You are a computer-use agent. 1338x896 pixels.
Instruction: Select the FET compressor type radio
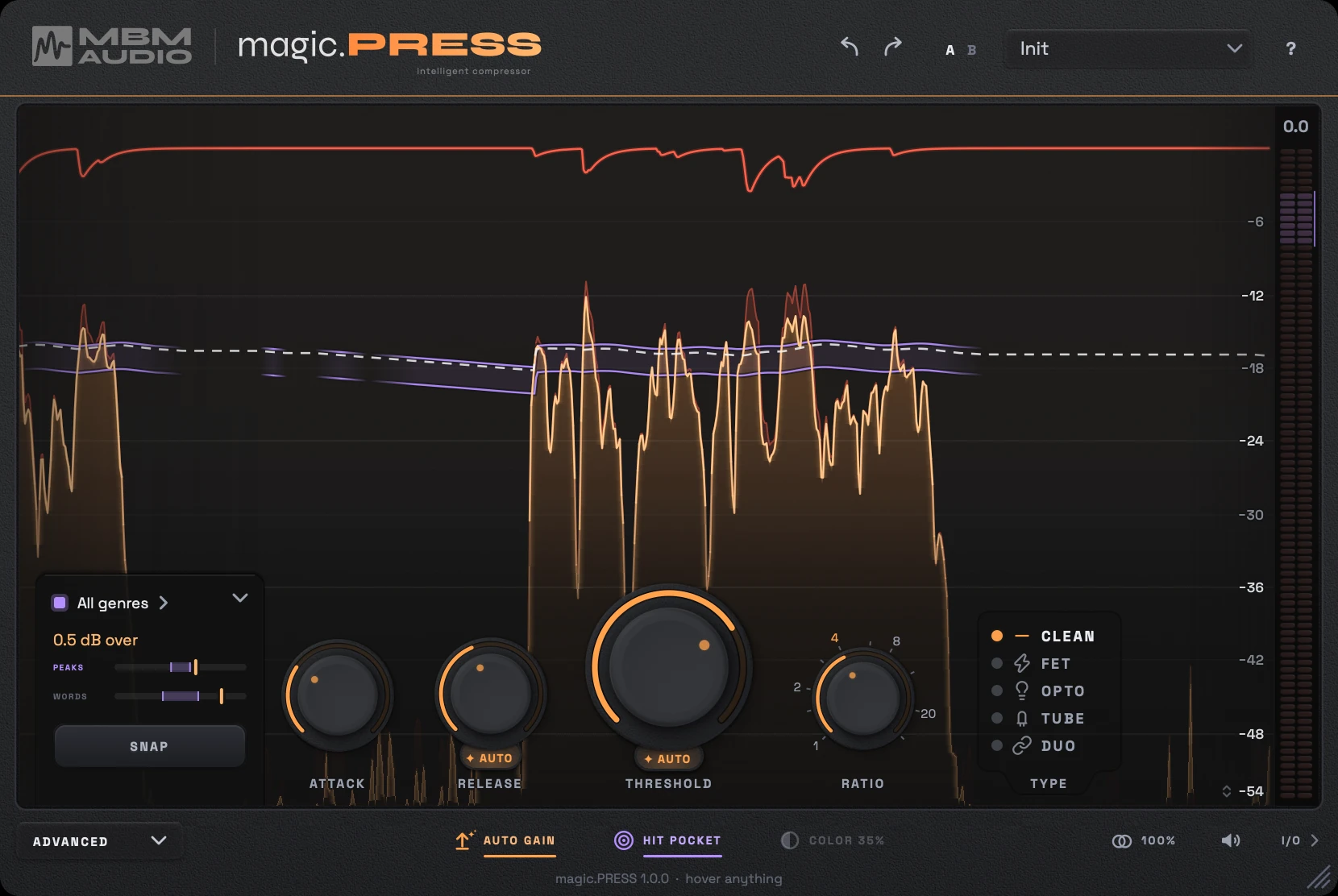(x=997, y=663)
